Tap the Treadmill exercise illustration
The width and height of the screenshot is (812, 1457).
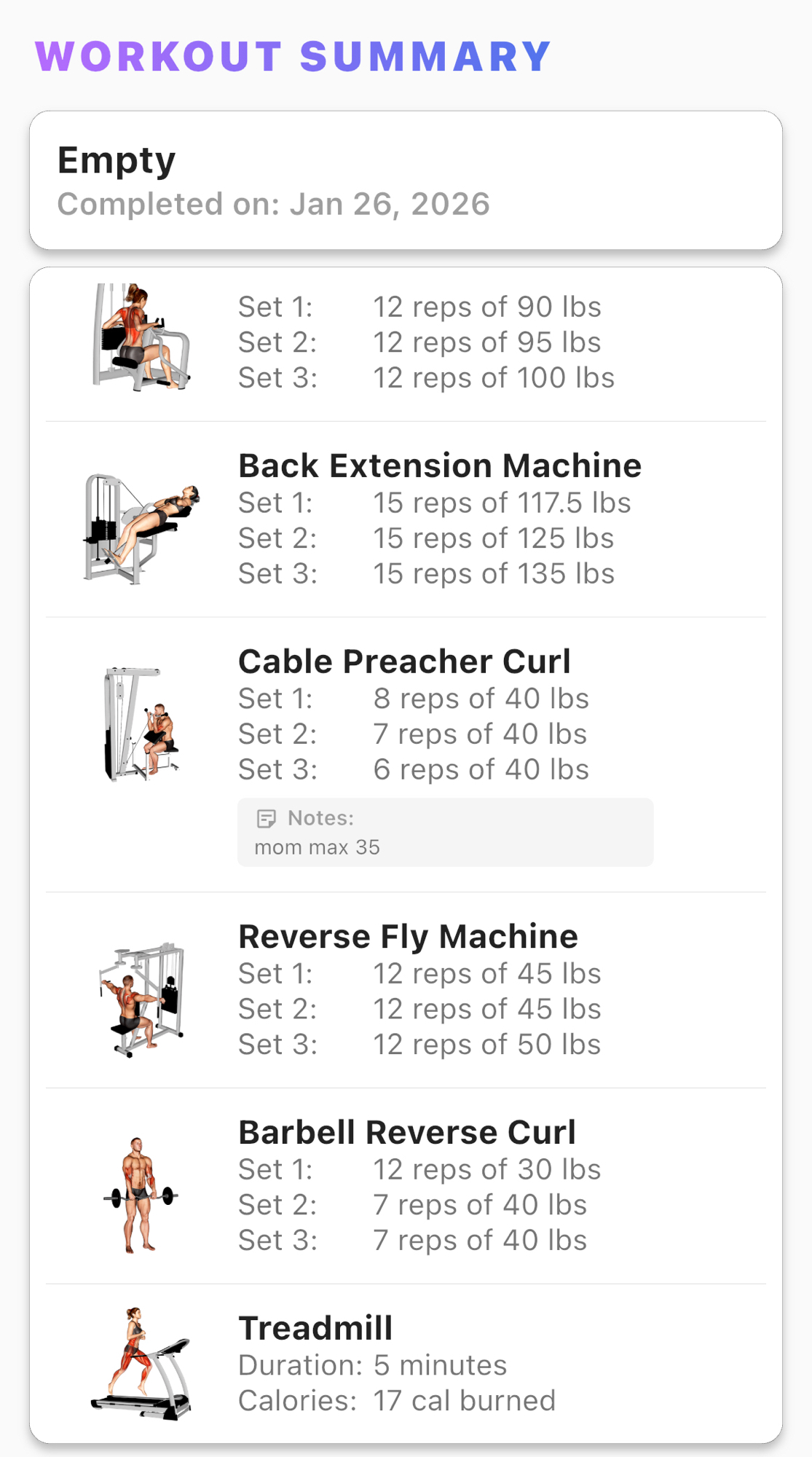pos(141,1364)
